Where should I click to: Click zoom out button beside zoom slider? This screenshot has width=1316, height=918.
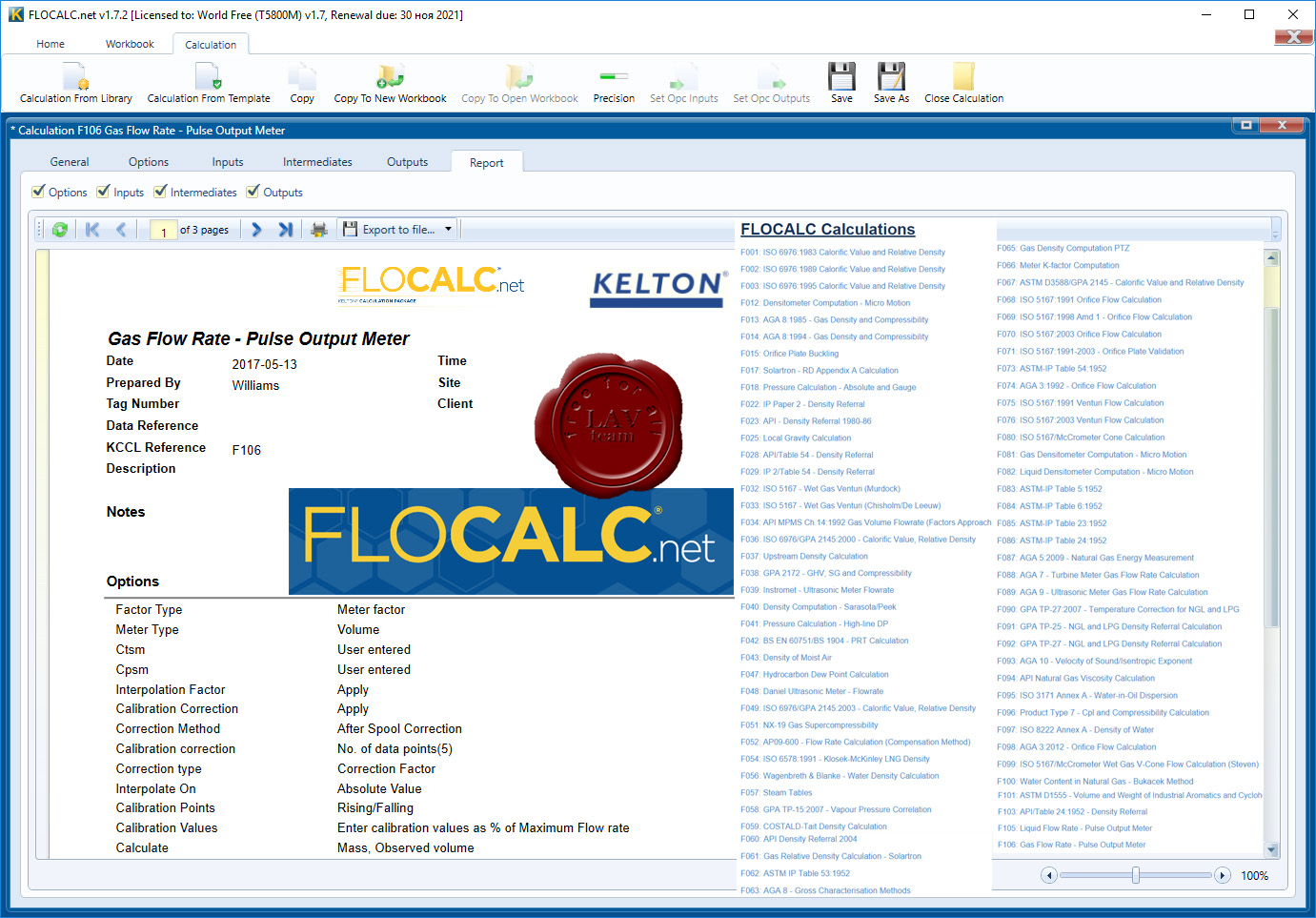[1049, 875]
